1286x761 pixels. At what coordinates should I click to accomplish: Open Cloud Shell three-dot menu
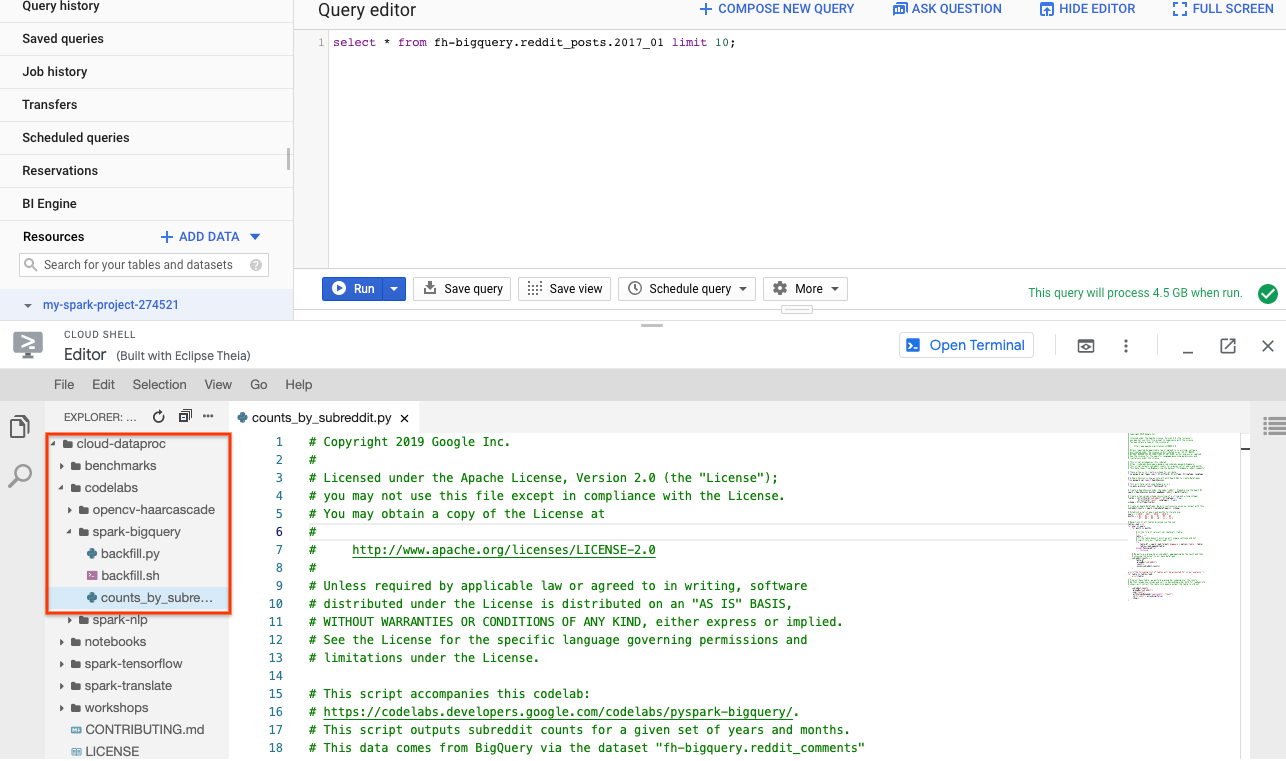(x=1126, y=346)
